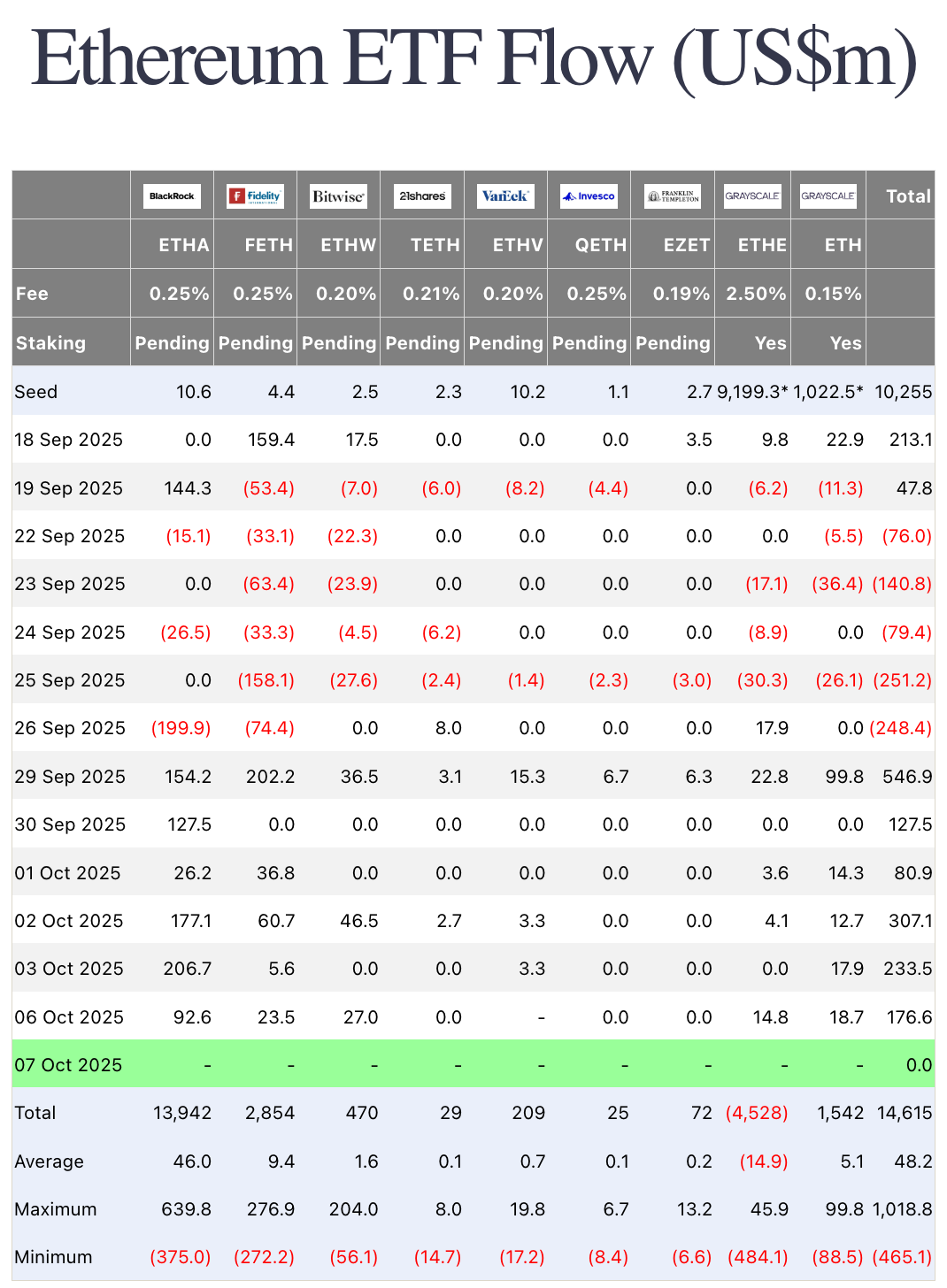Click the 0.19% fee for EZET
The height and width of the screenshot is (1288, 947).
click(x=681, y=294)
